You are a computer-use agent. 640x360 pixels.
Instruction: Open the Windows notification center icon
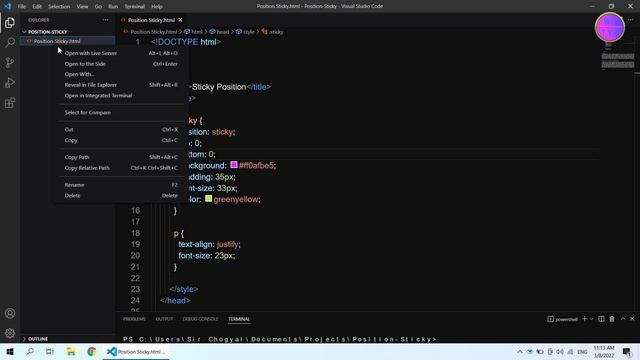coord(627,351)
